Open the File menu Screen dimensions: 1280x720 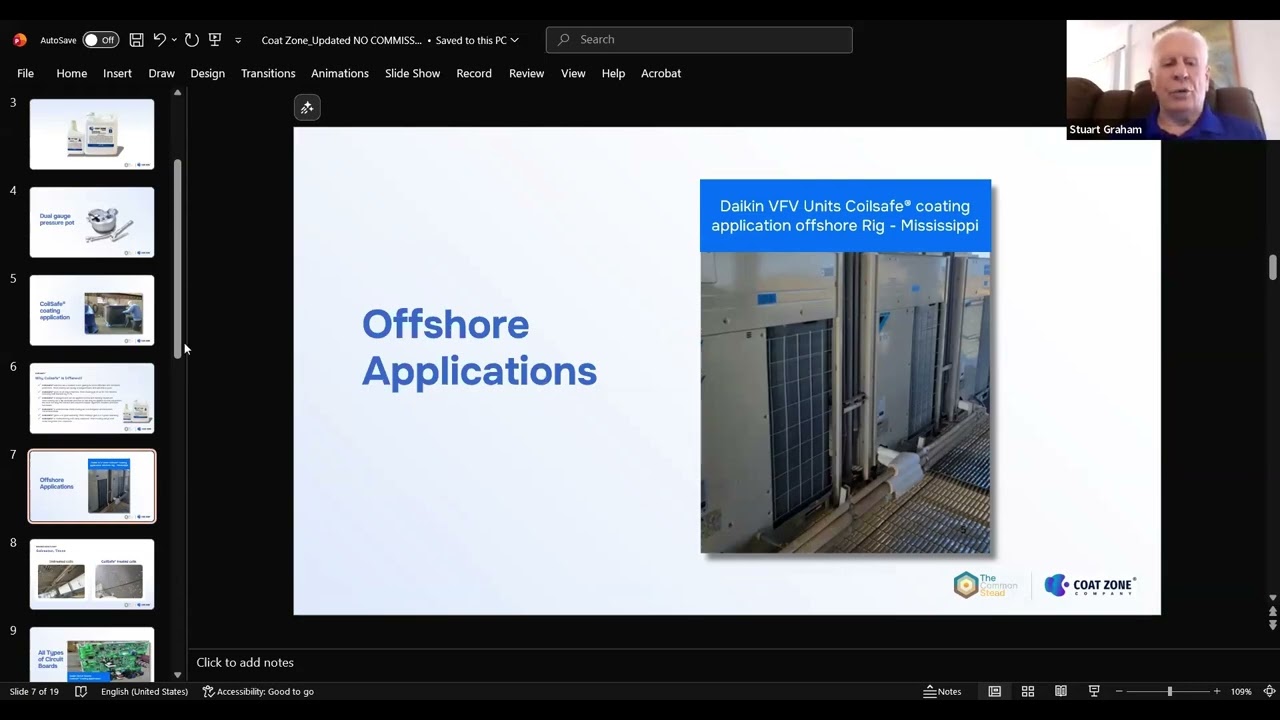pos(25,73)
